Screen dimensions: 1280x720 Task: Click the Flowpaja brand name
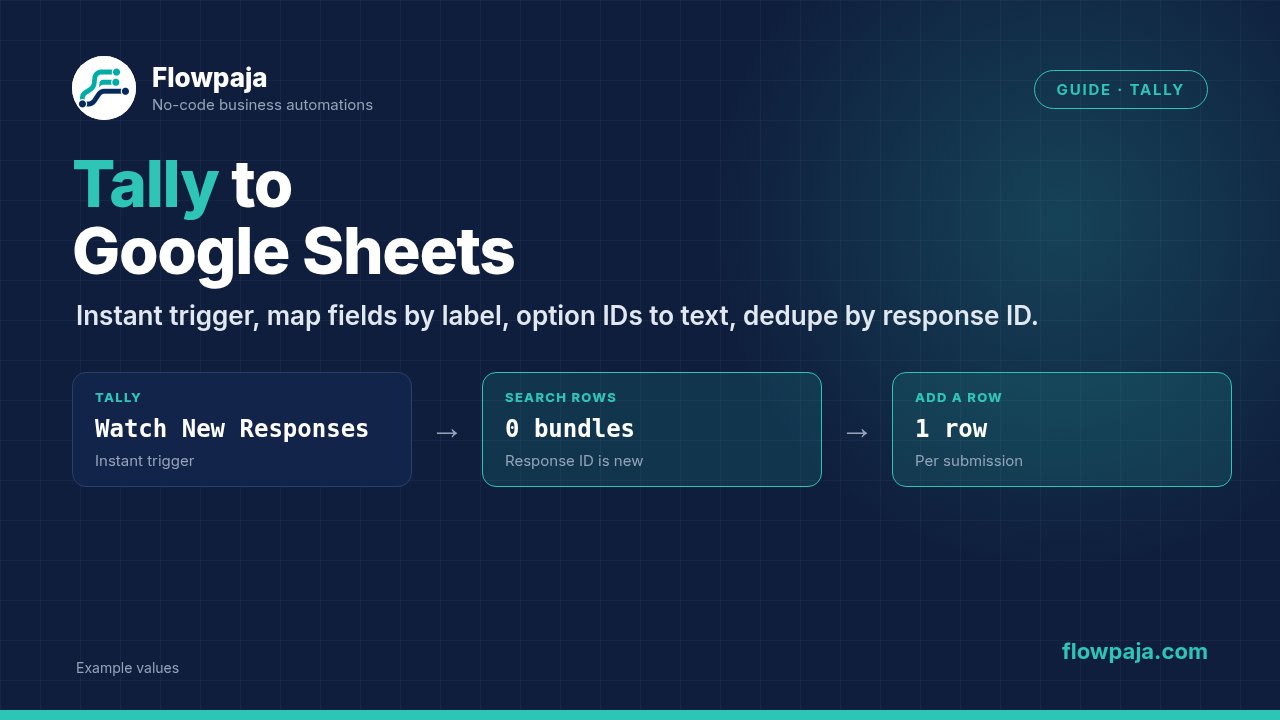coord(209,78)
